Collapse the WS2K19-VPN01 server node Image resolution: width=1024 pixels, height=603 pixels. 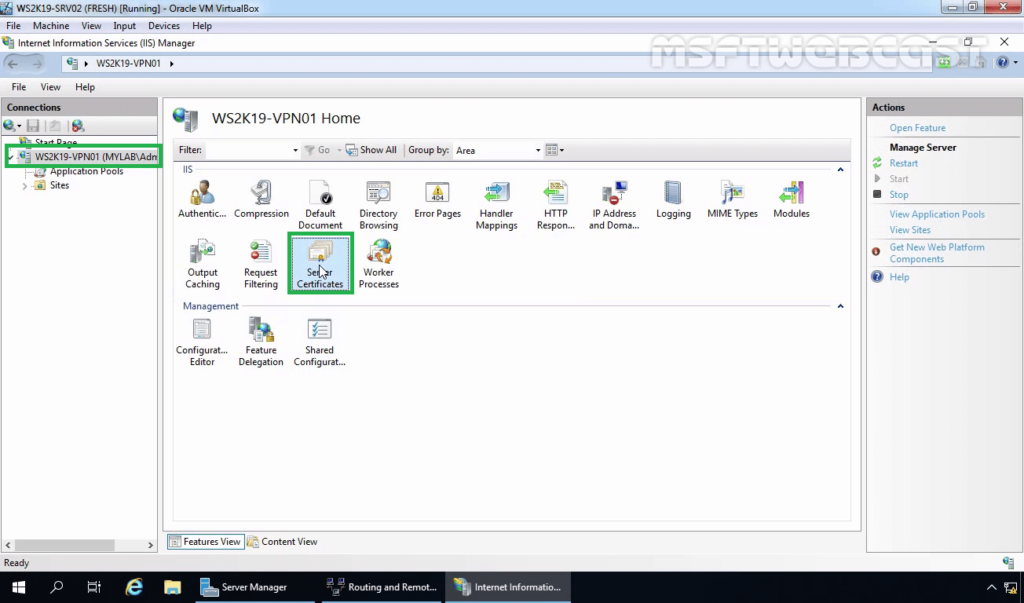point(10,157)
